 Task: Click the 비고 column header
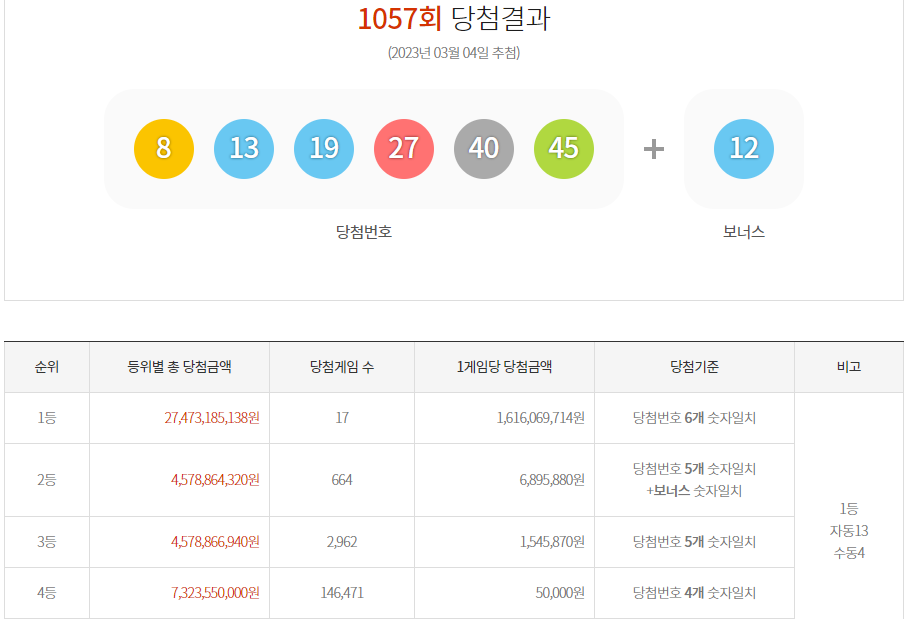pos(849,366)
